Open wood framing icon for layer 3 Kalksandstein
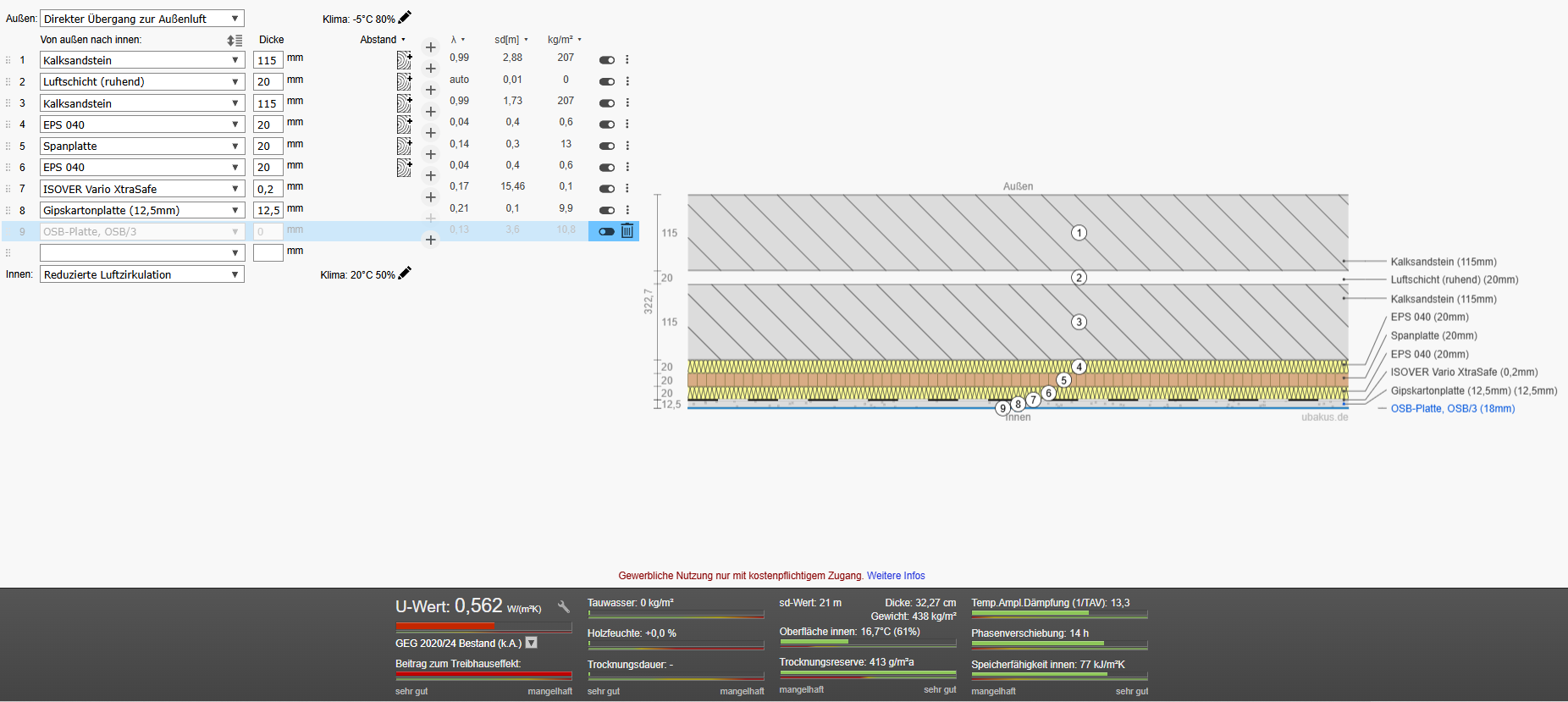This screenshot has width=1568, height=702. (x=405, y=103)
